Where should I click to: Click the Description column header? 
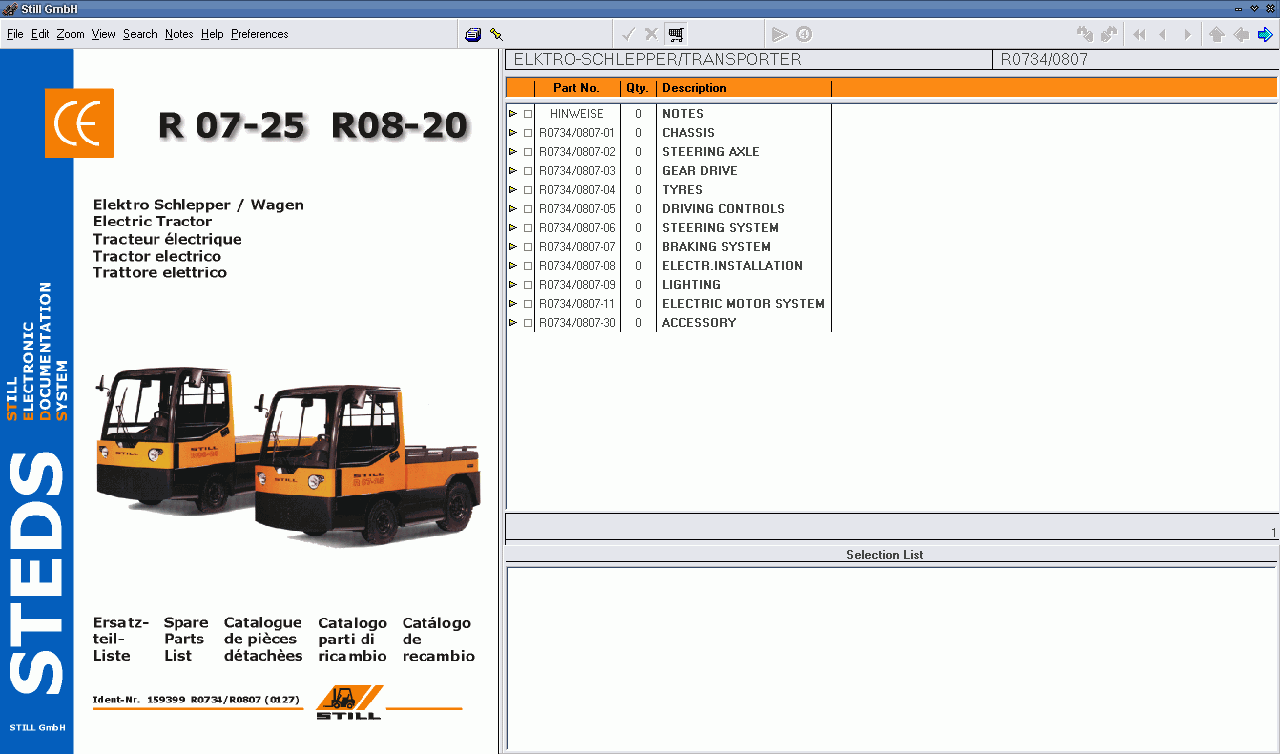[x=744, y=88]
